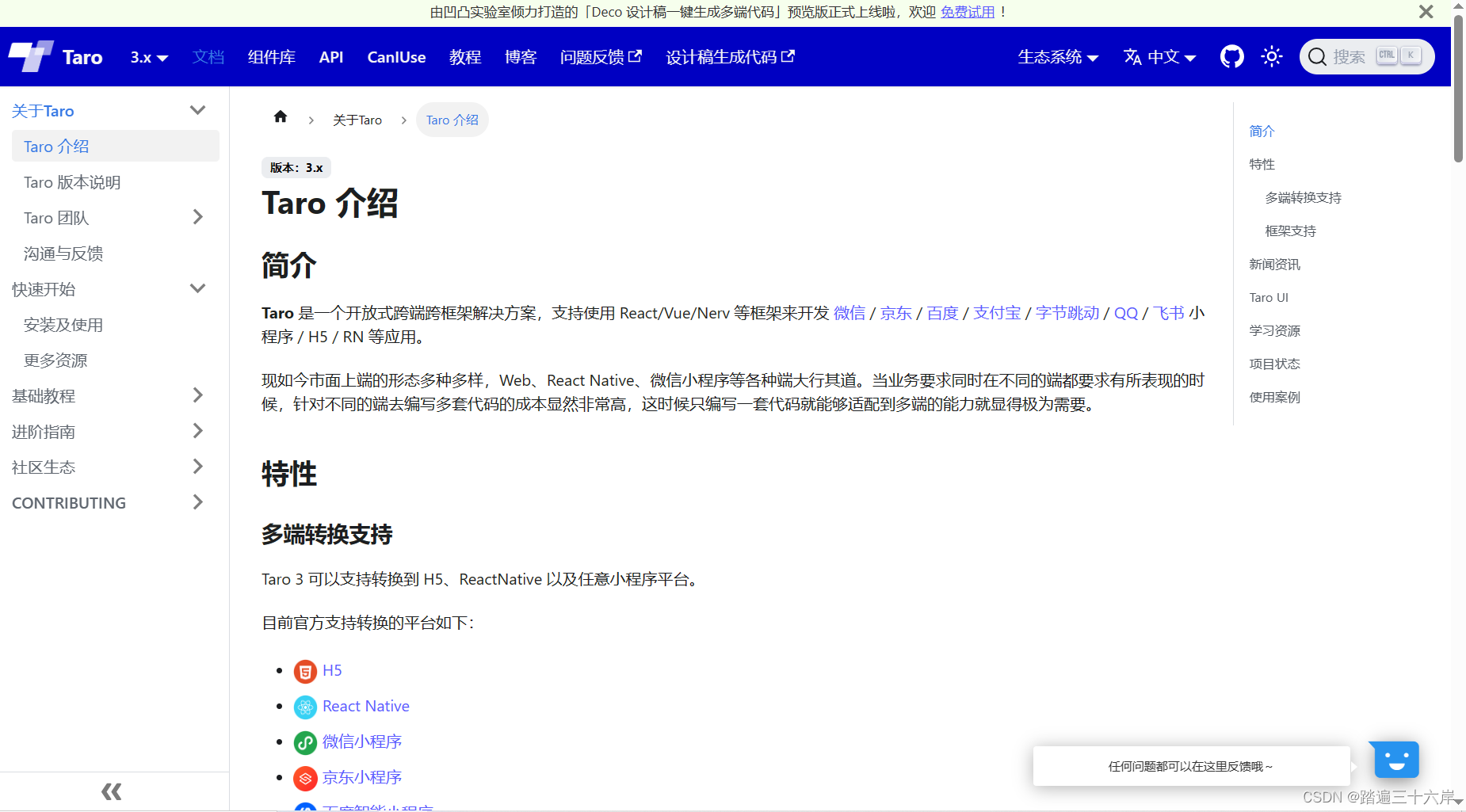This screenshot has width=1466, height=812.
Task: Open the feedback chat bot icon
Action: click(1396, 761)
